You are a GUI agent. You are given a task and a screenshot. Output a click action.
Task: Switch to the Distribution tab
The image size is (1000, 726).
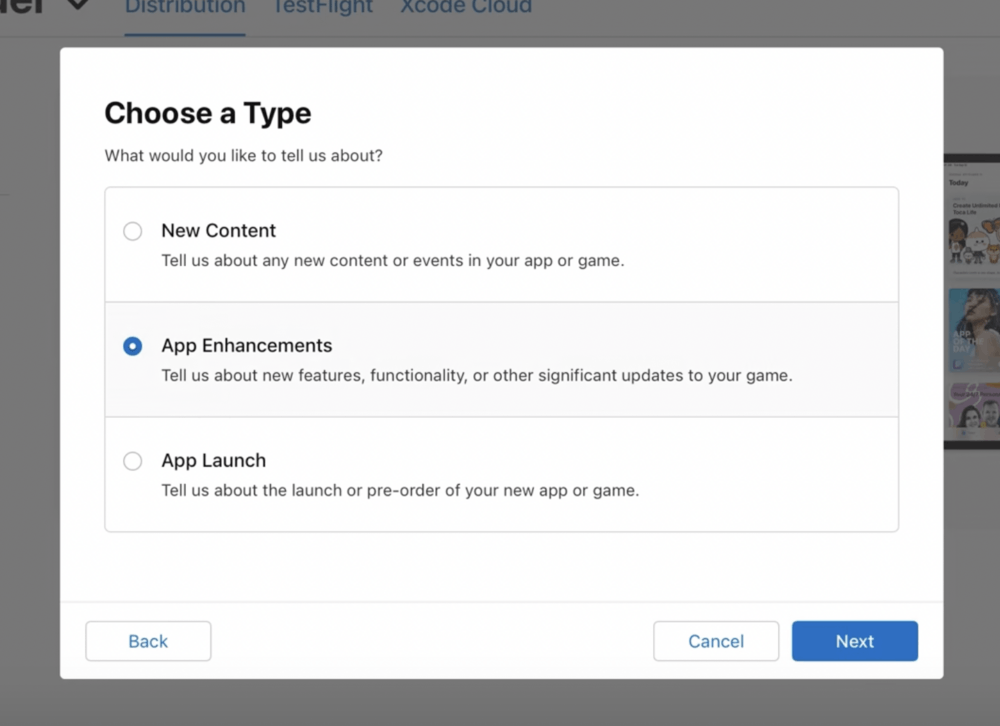(x=185, y=7)
